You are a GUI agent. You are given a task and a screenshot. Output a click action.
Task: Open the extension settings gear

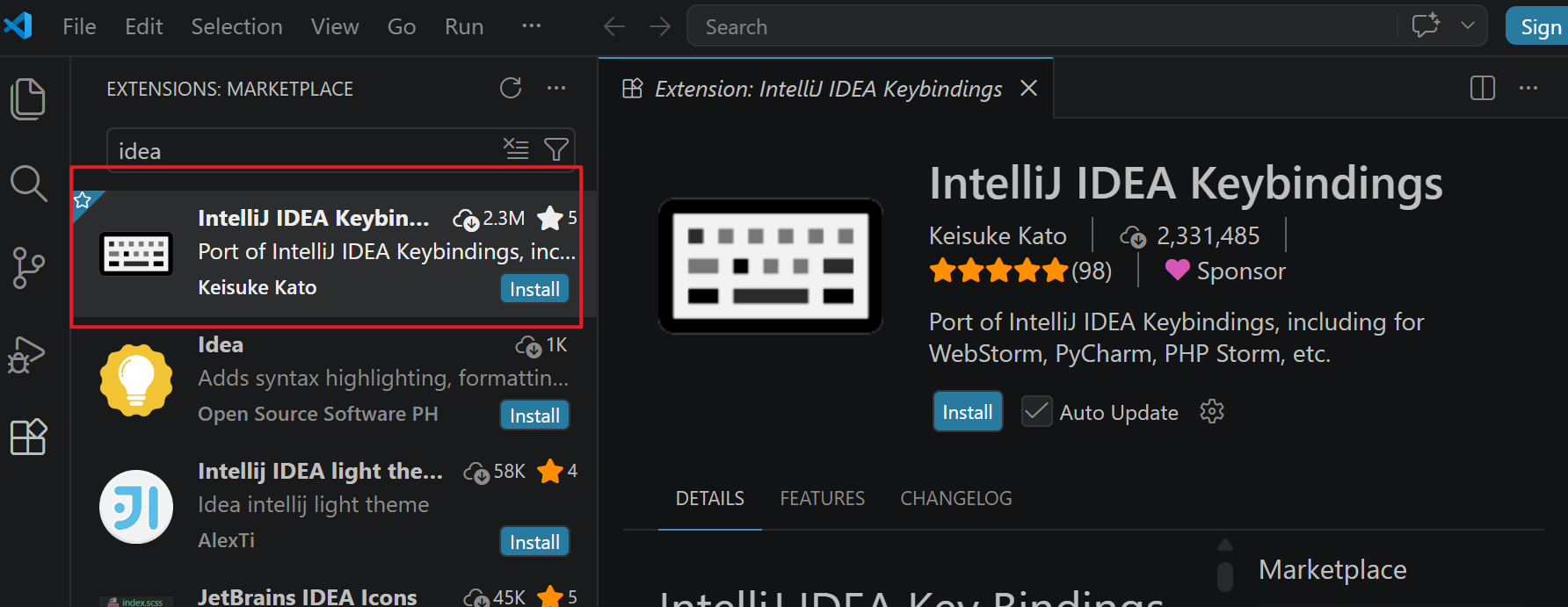click(x=1212, y=411)
